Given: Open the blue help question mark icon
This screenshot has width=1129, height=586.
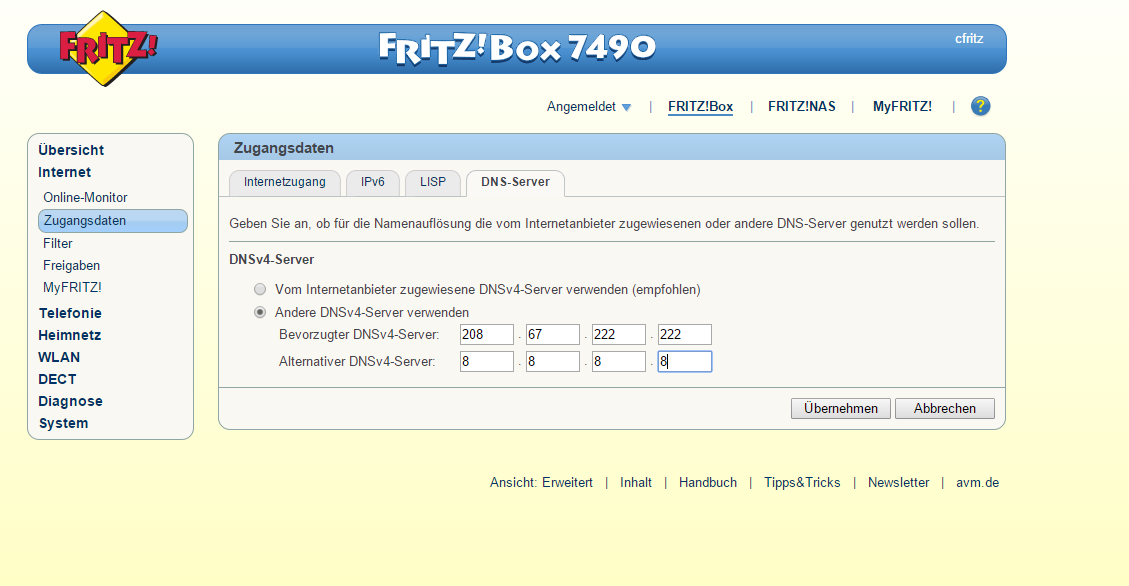Looking at the screenshot, I should (980, 107).
